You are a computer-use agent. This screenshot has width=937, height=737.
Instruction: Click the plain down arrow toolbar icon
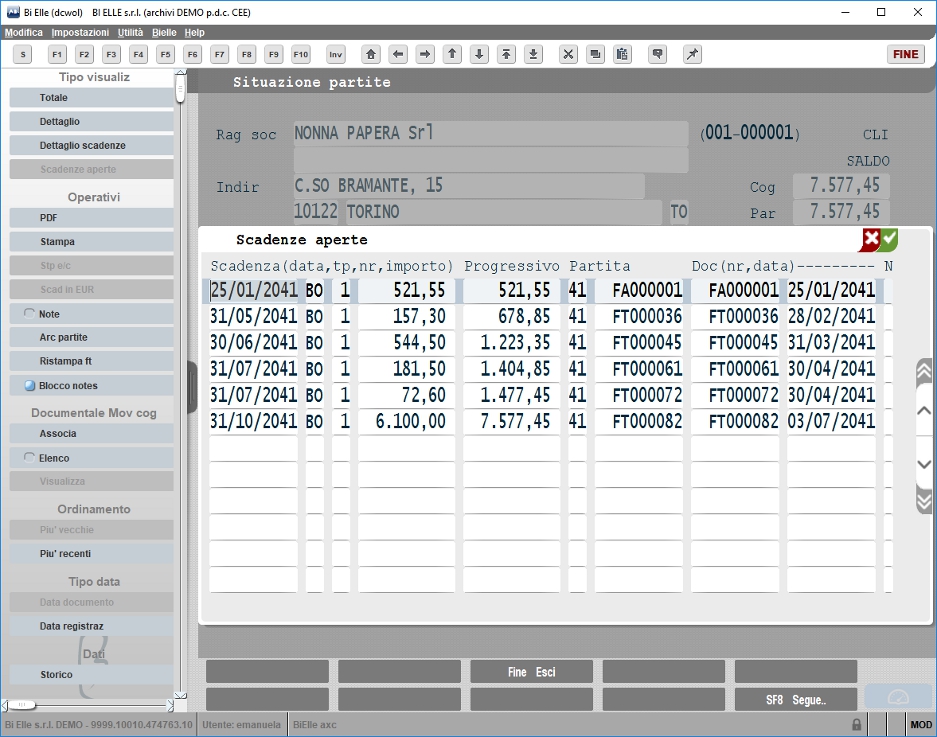(479, 54)
